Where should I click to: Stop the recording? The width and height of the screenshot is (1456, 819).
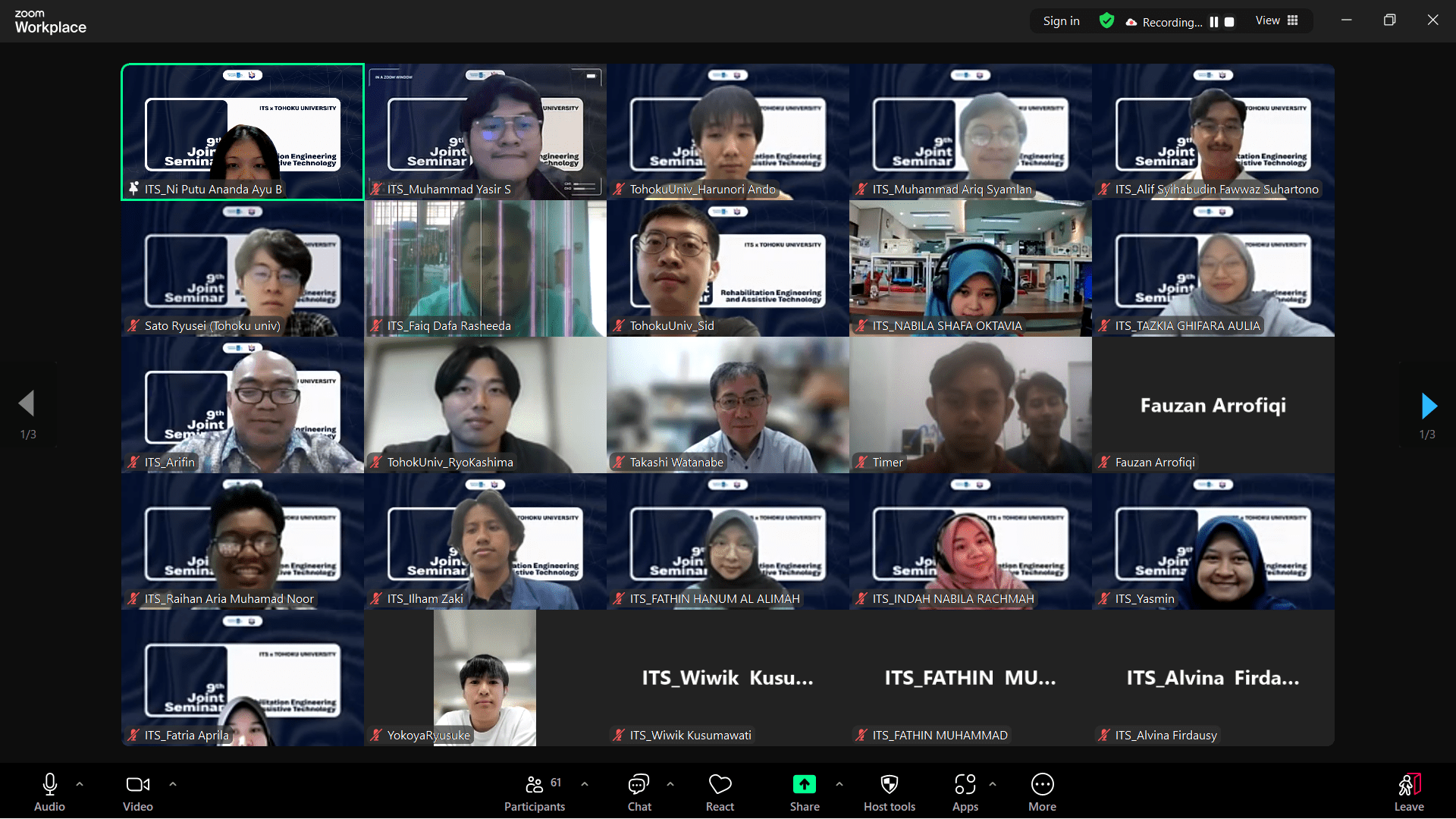point(1229,22)
